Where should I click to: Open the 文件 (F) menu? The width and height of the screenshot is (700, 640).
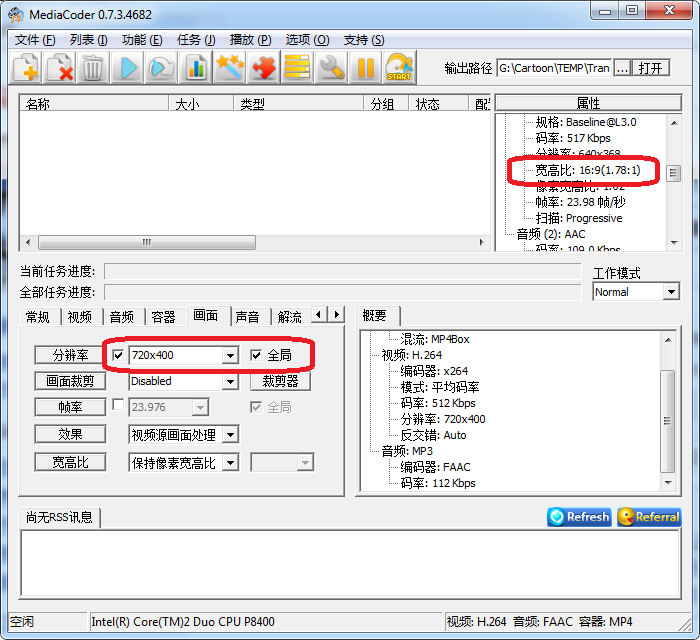tap(35, 40)
